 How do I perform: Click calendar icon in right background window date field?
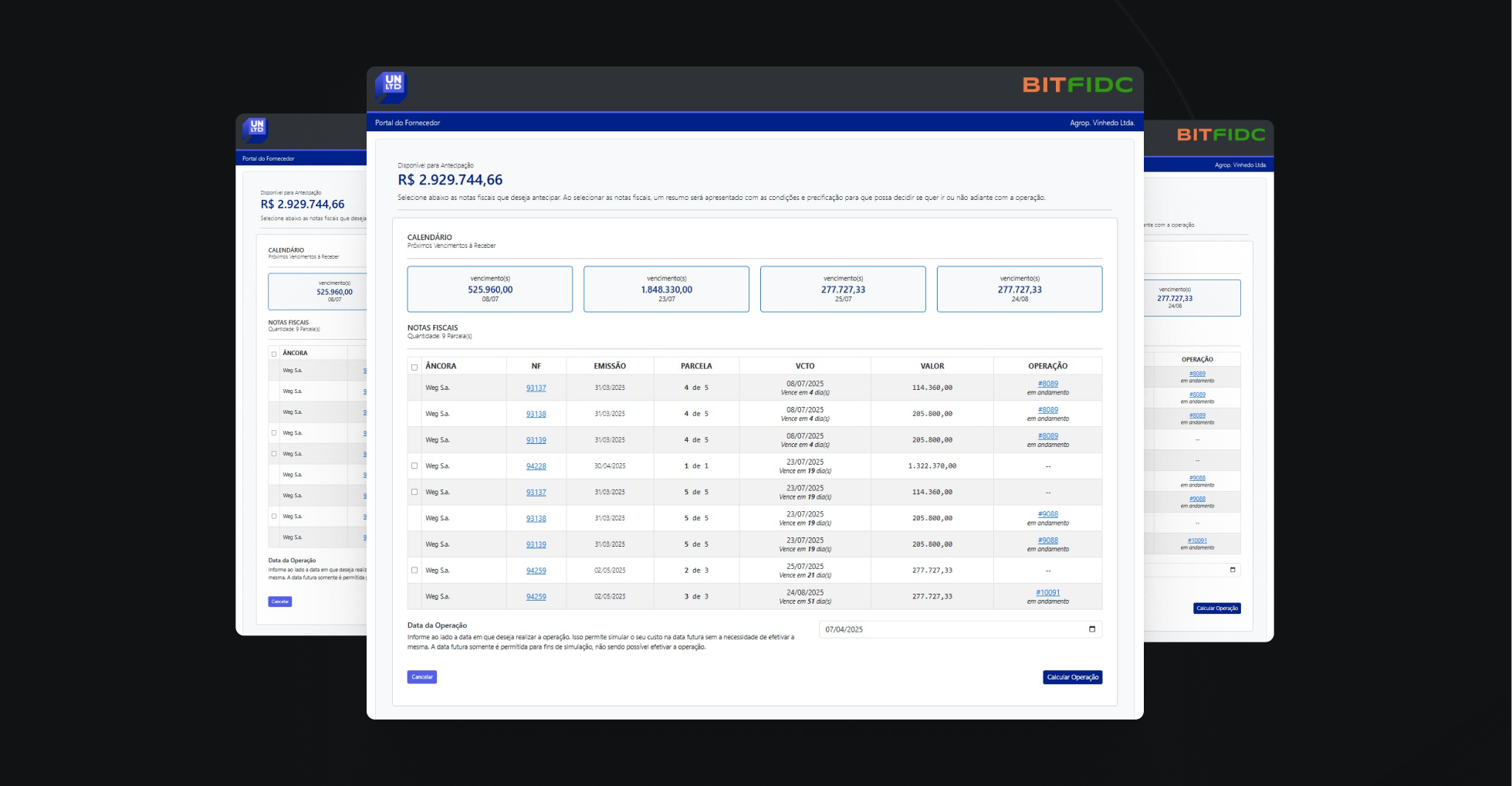click(1232, 570)
